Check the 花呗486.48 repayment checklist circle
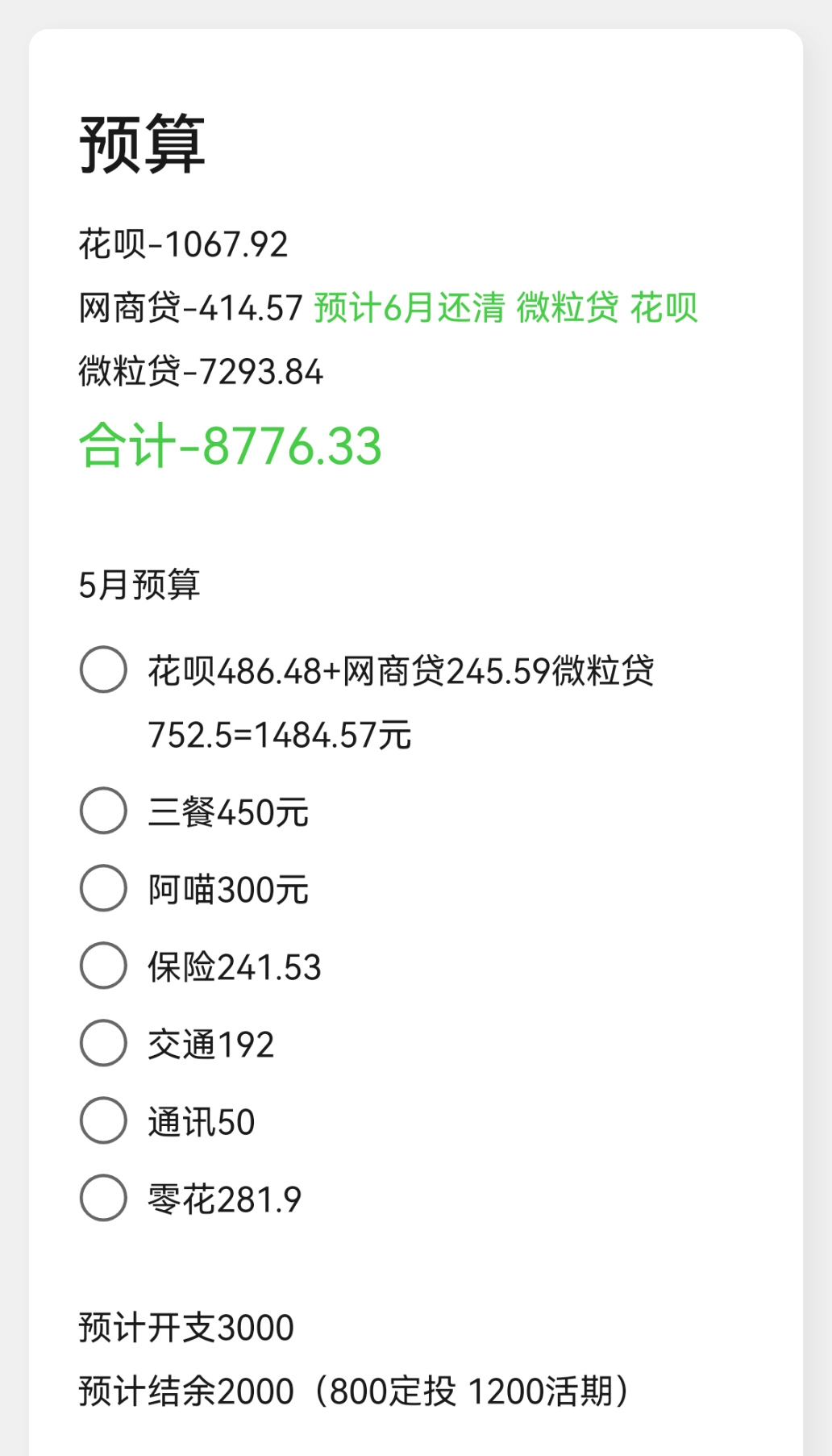 point(103,669)
